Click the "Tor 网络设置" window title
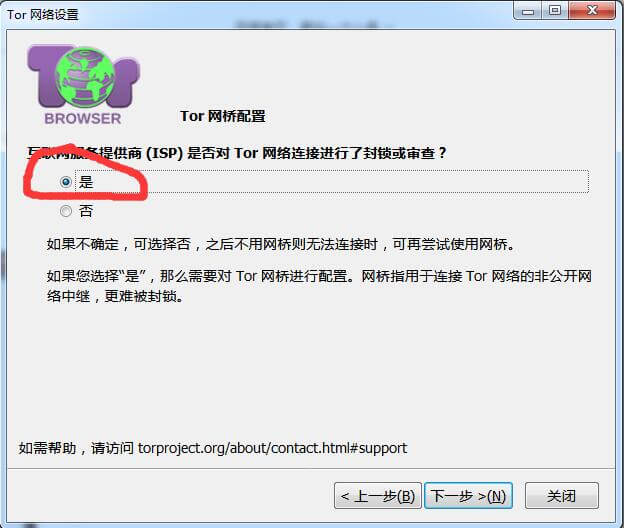This screenshot has height=528, width=624. pos(43,15)
